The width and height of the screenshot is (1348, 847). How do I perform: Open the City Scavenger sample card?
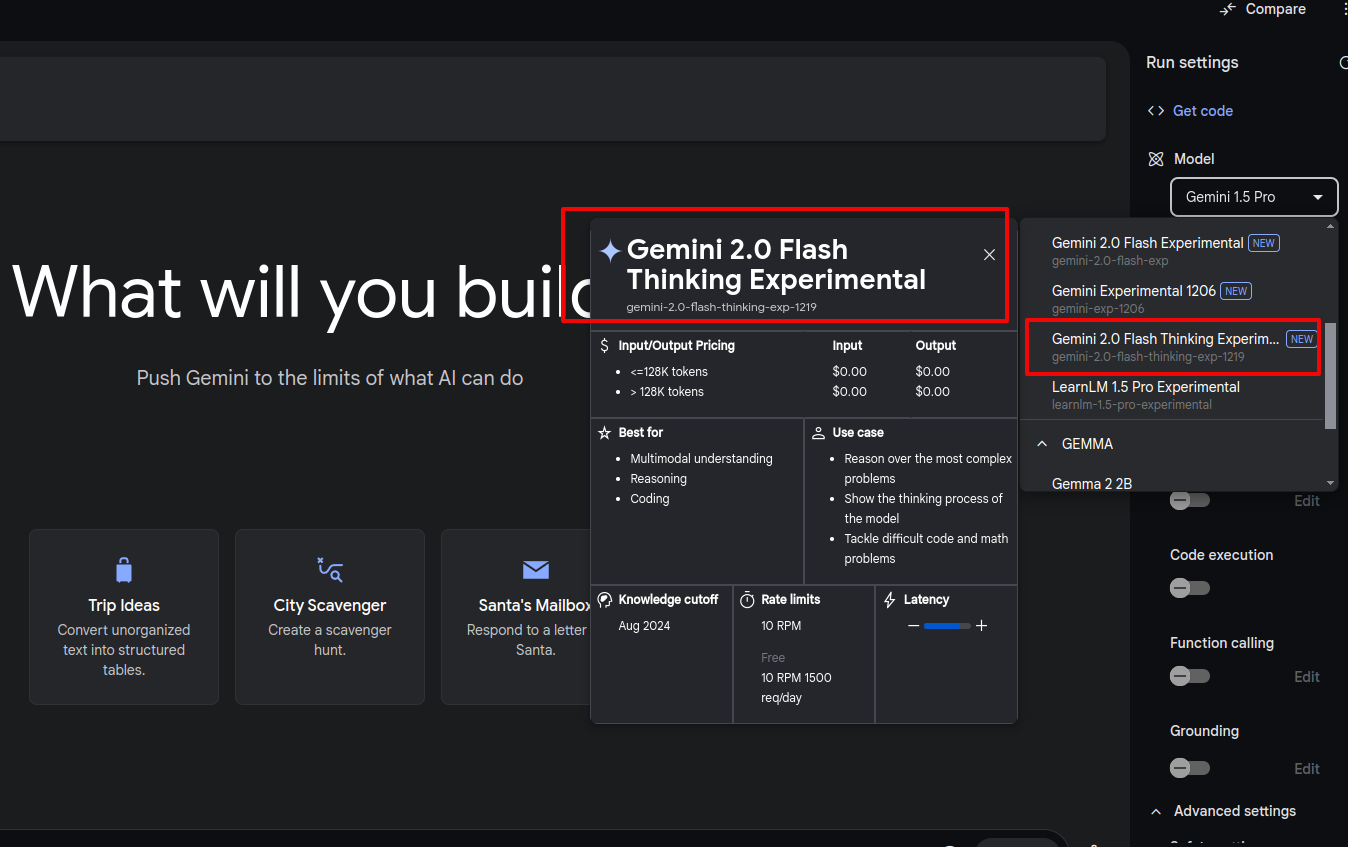(x=330, y=617)
